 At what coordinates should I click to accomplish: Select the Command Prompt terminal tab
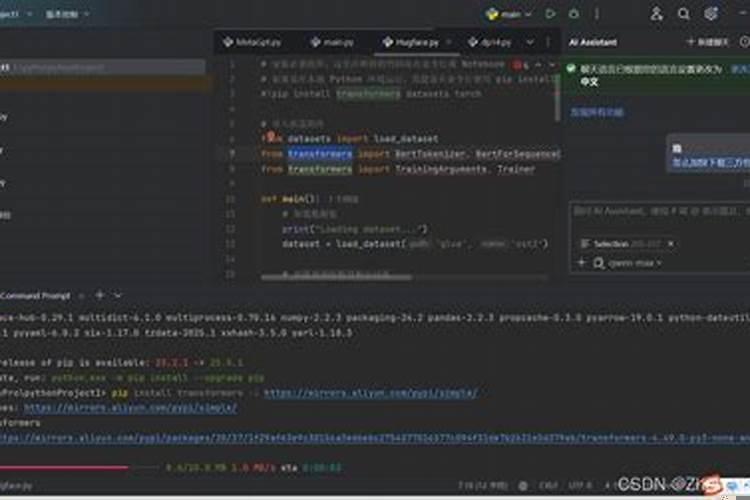pyautogui.click(x=35, y=296)
